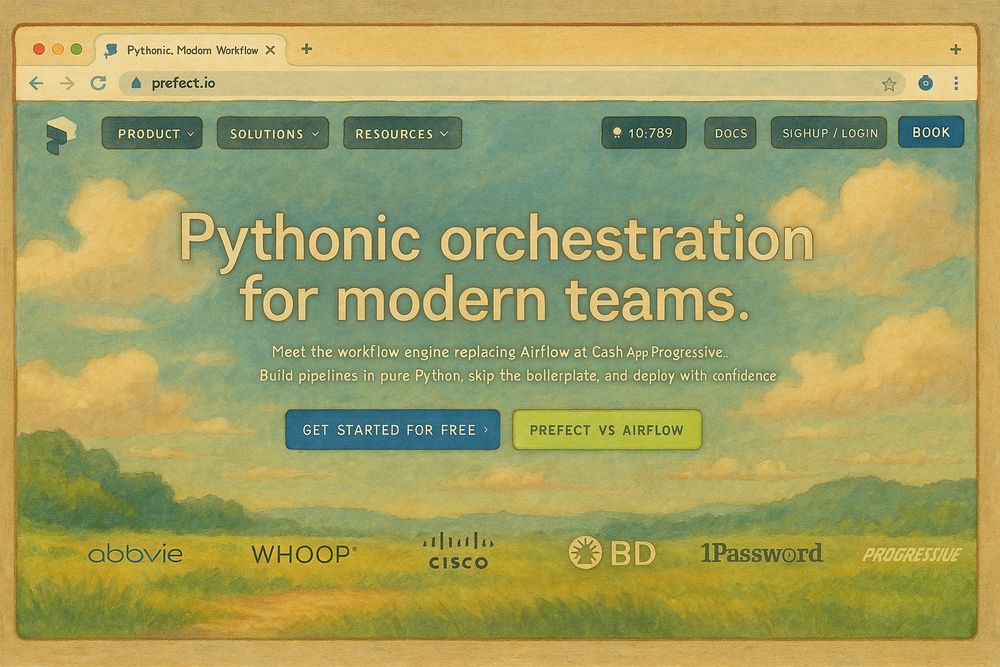Click Get Started For Free
This screenshot has height=667, width=1000.
tap(393, 430)
